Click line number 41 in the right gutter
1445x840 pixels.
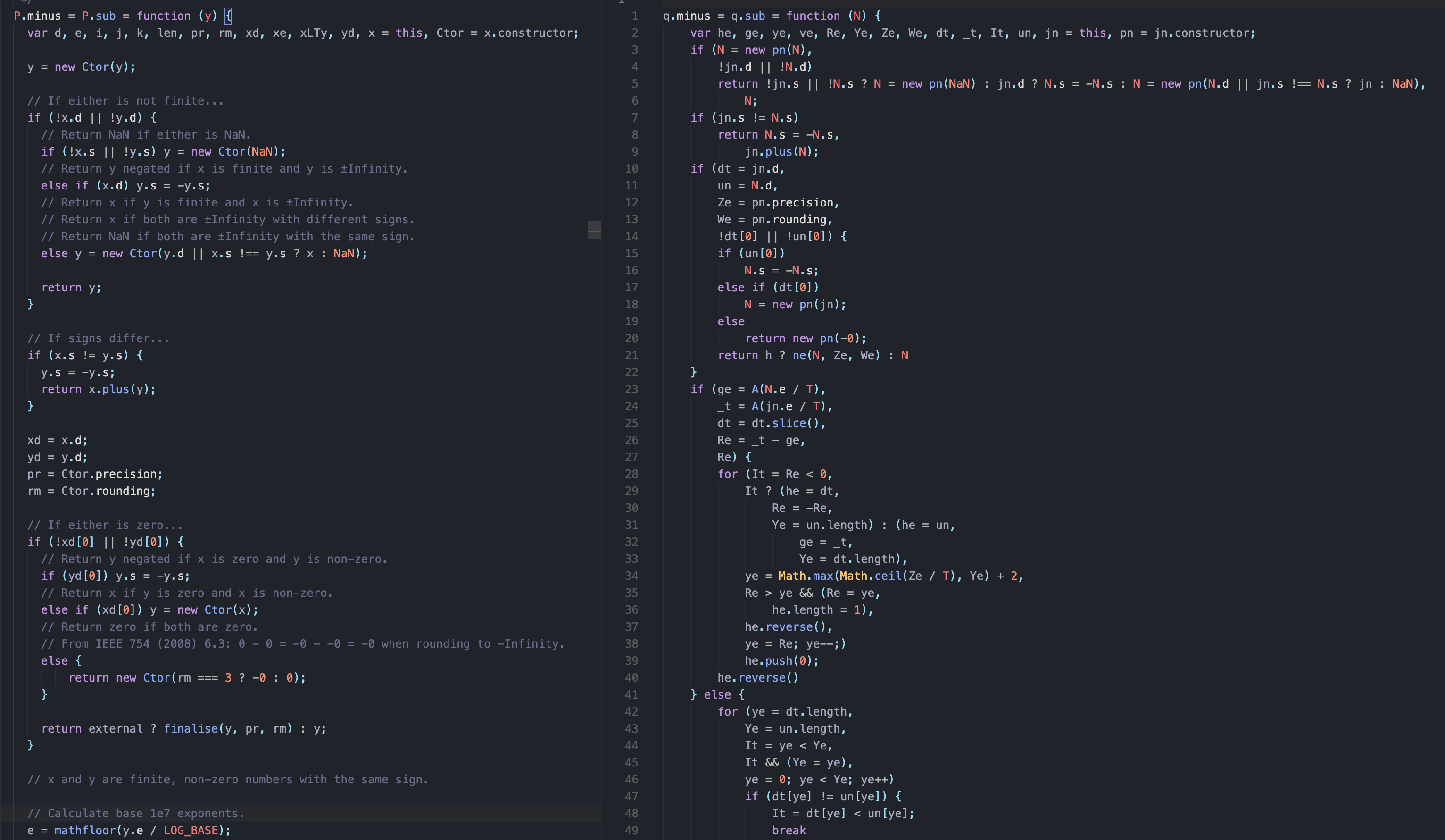point(631,695)
